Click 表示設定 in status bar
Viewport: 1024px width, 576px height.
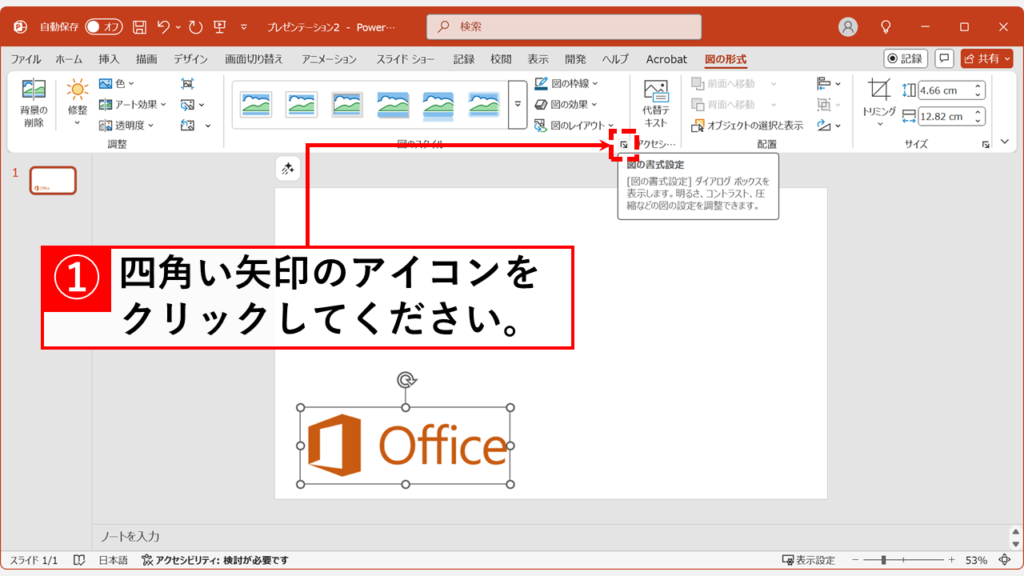coord(808,560)
